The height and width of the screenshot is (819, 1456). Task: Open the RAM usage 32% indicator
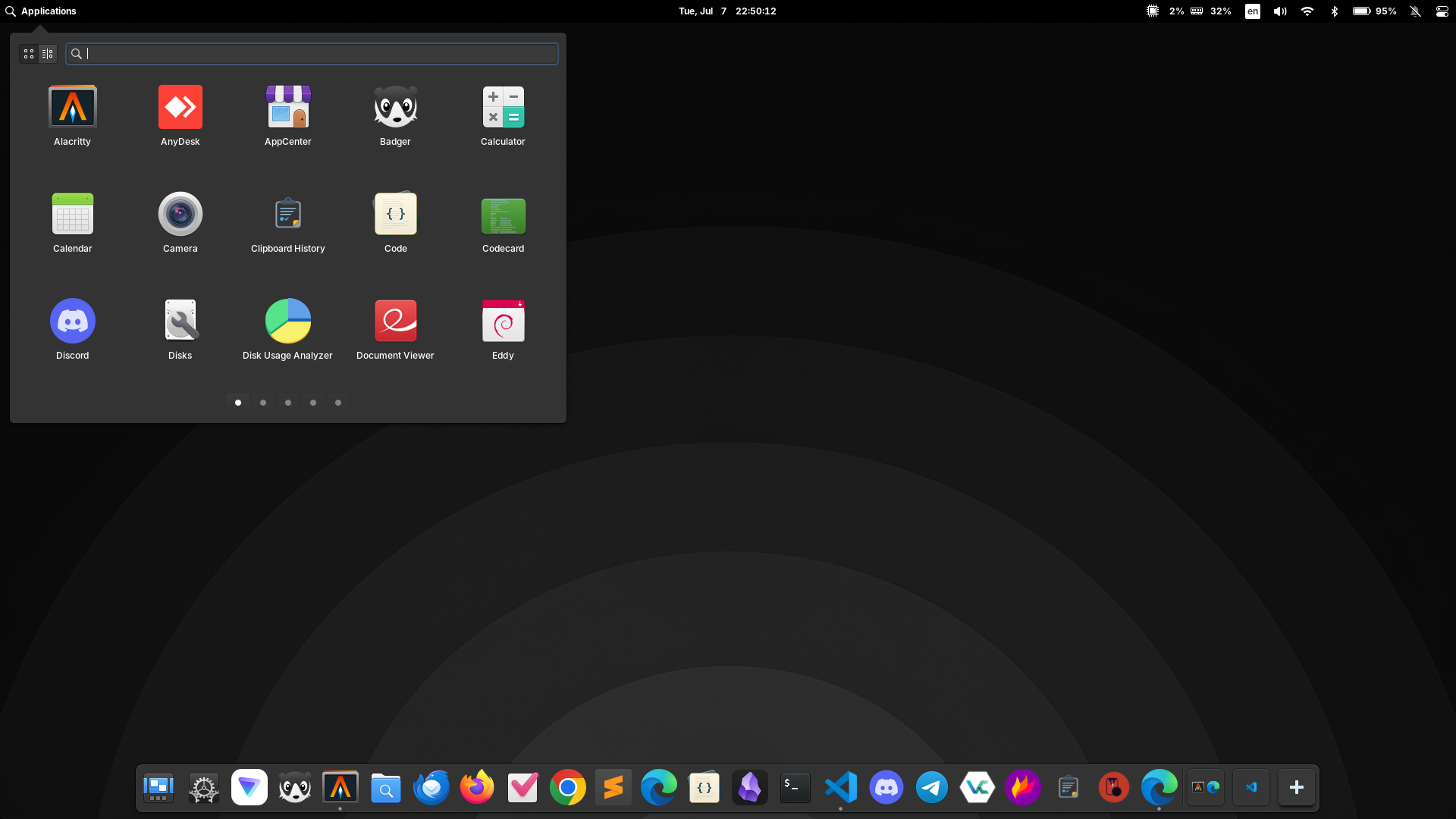[x=1211, y=11]
